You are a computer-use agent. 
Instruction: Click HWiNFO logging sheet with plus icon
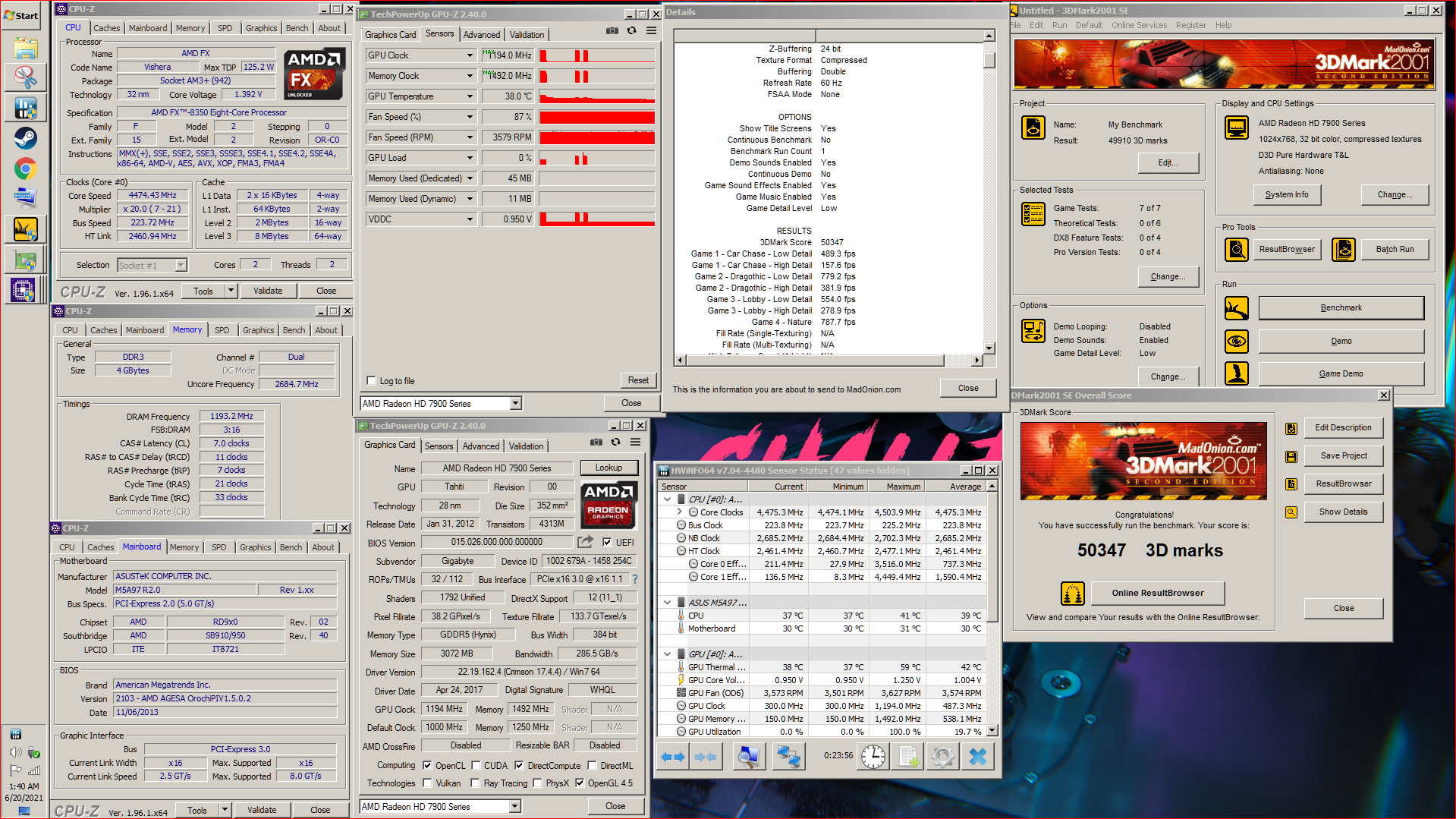click(908, 757)
